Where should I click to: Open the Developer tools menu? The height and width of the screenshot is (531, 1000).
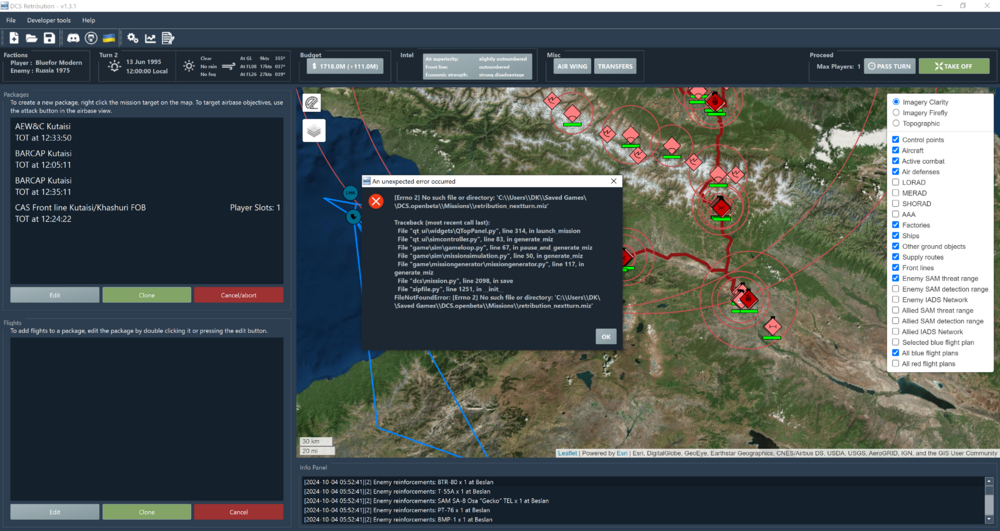click(49, 20)
